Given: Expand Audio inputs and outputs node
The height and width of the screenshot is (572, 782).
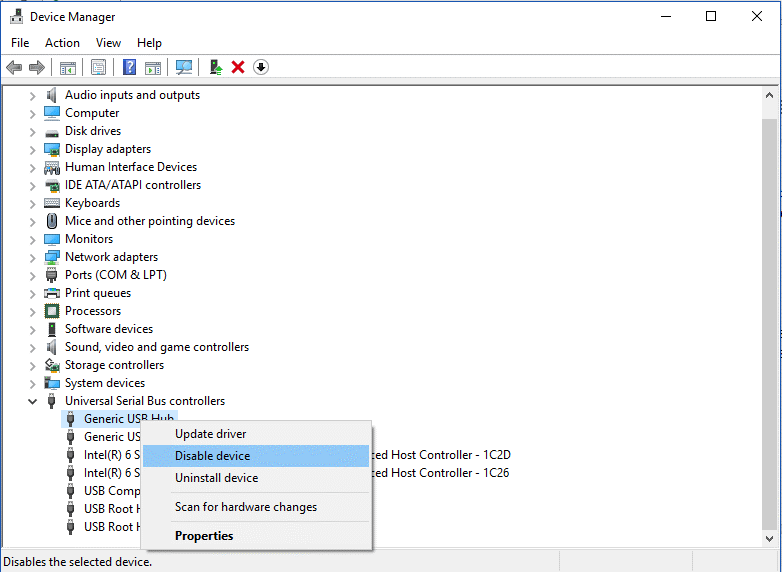Looking at the screenshot, I should coord(33,95).
